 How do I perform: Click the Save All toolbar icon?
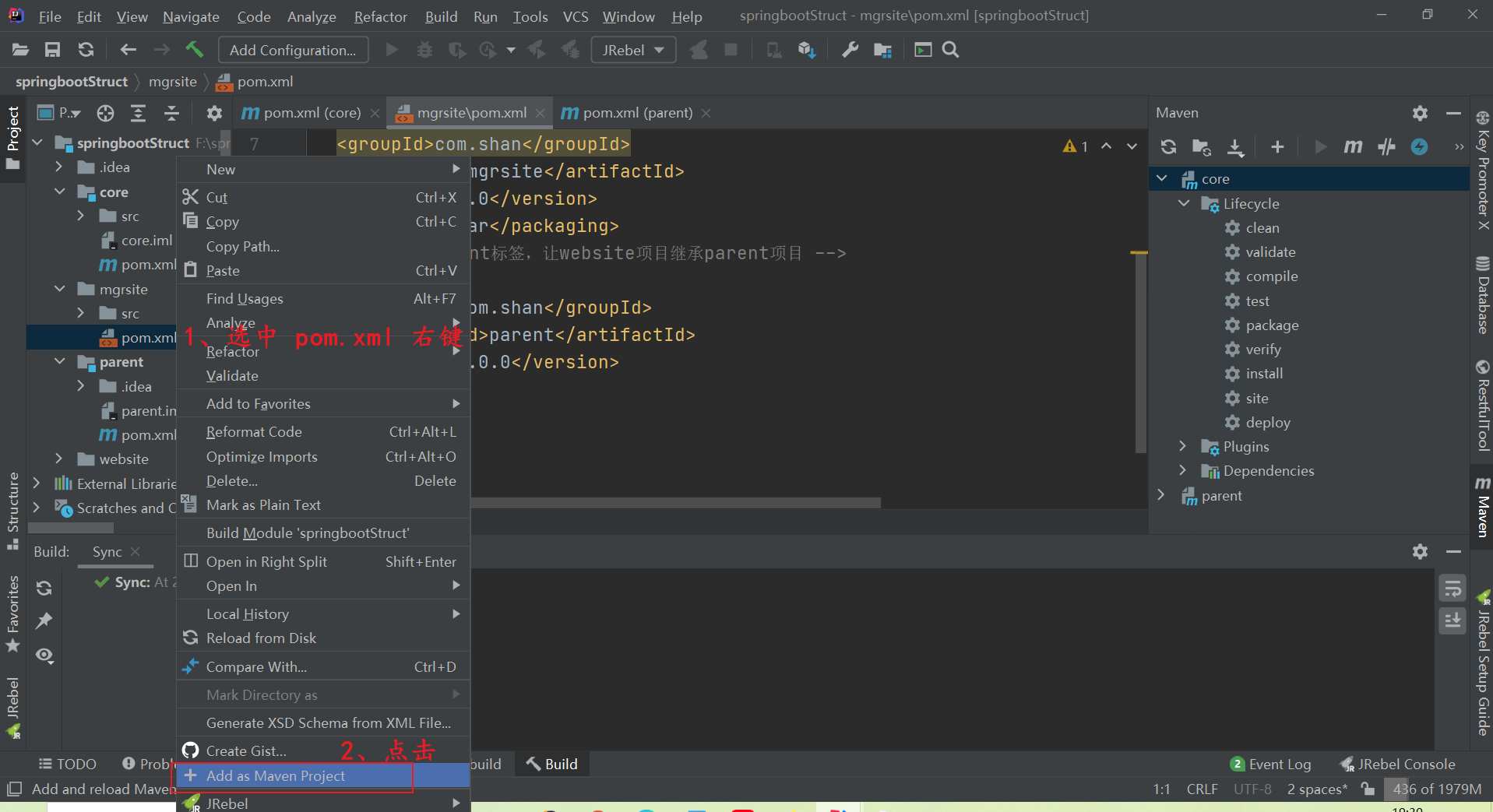[x=52, y=50]
